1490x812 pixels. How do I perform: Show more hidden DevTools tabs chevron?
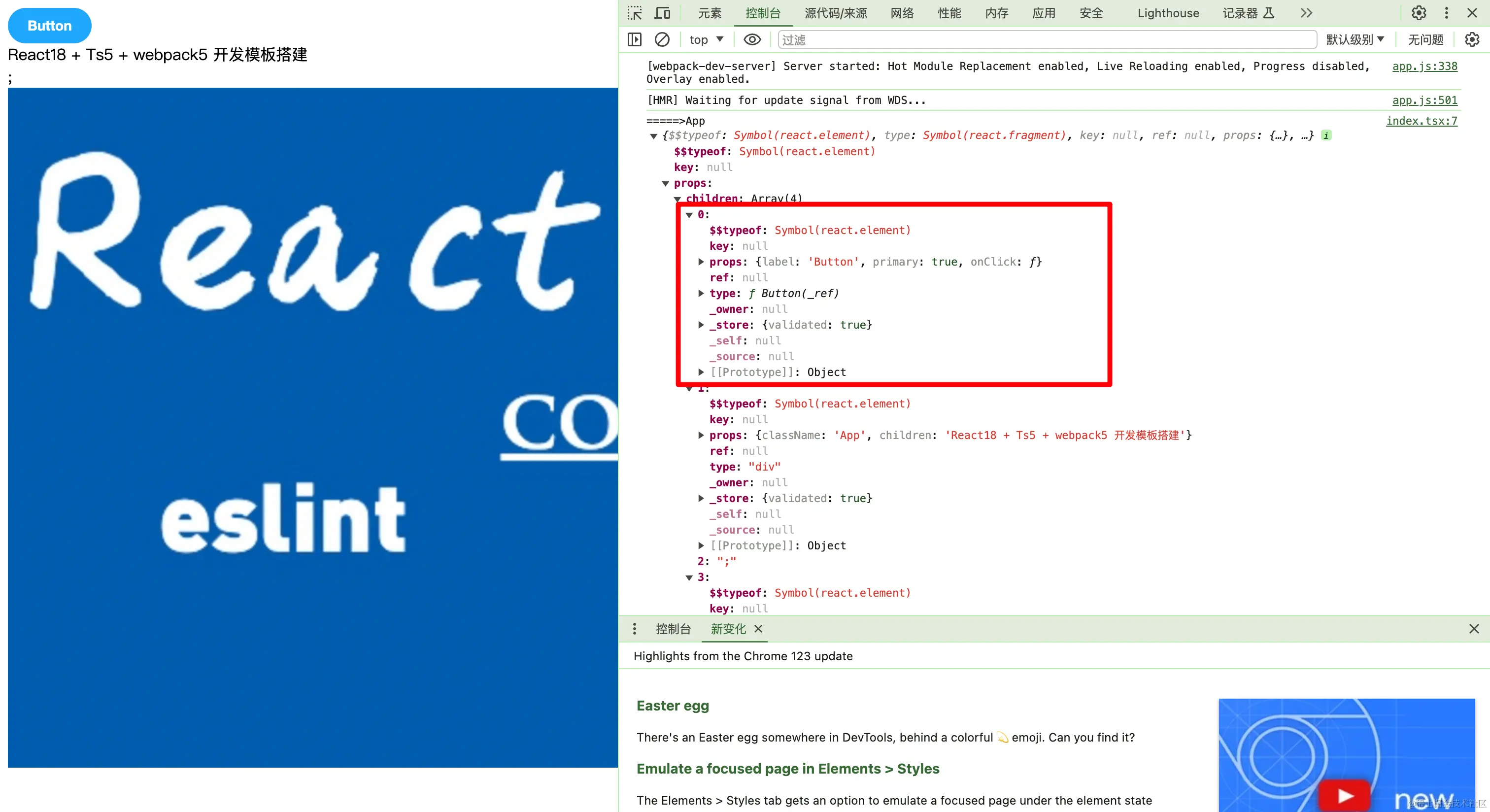[1307, 13]
